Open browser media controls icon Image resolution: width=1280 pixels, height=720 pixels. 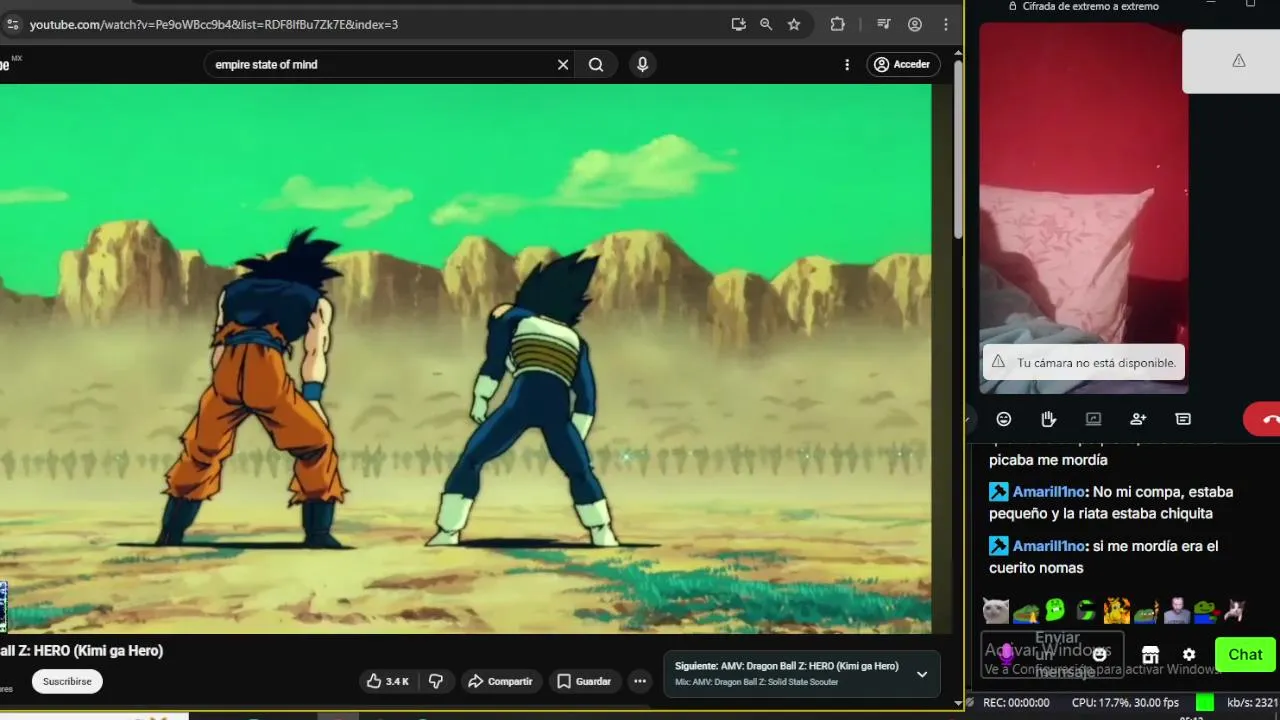point(883,24)
